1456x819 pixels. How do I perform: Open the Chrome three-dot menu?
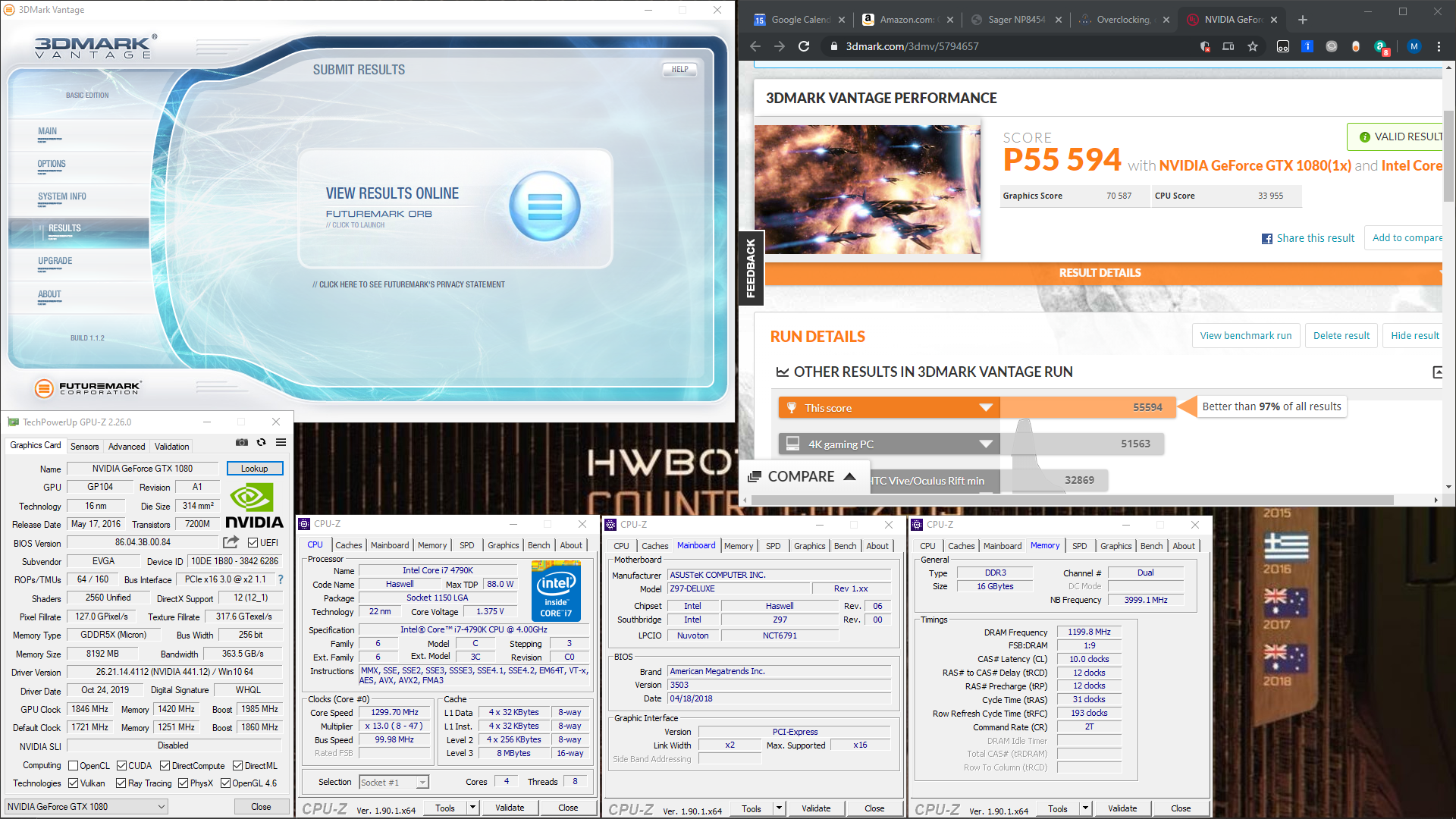click(1439, 46)
